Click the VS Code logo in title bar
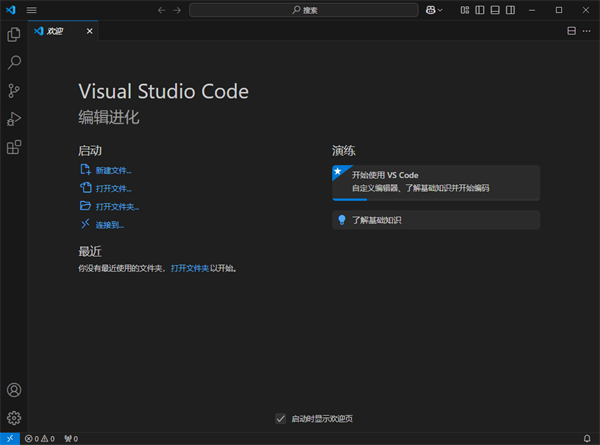Viewport: 600px width, 445px height. (11, 10)
